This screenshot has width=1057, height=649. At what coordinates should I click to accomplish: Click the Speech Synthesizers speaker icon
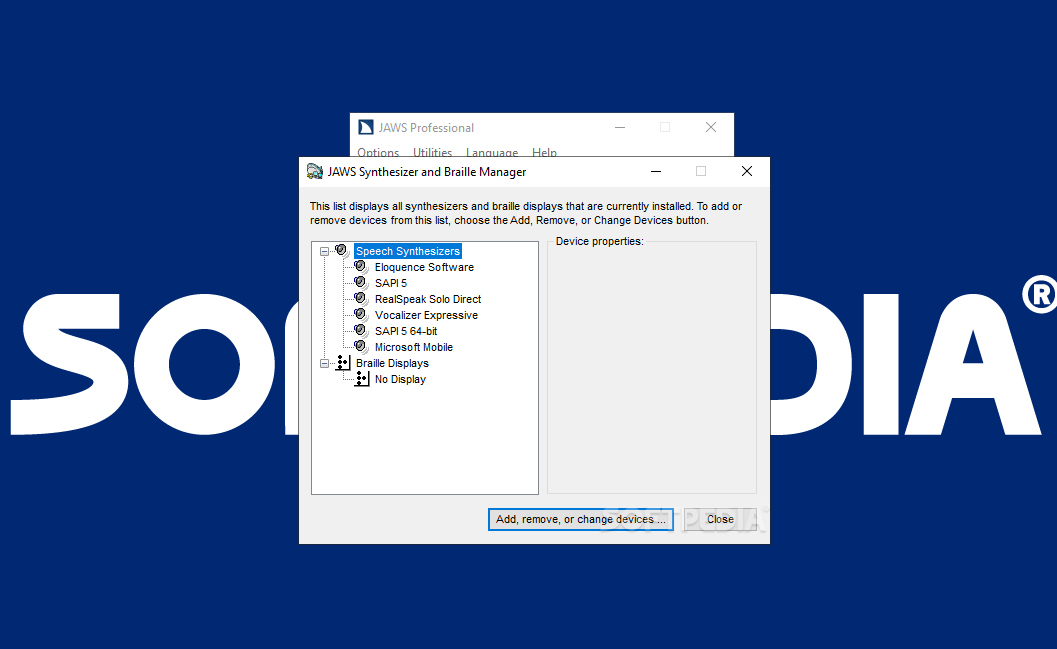coord(342,251)
